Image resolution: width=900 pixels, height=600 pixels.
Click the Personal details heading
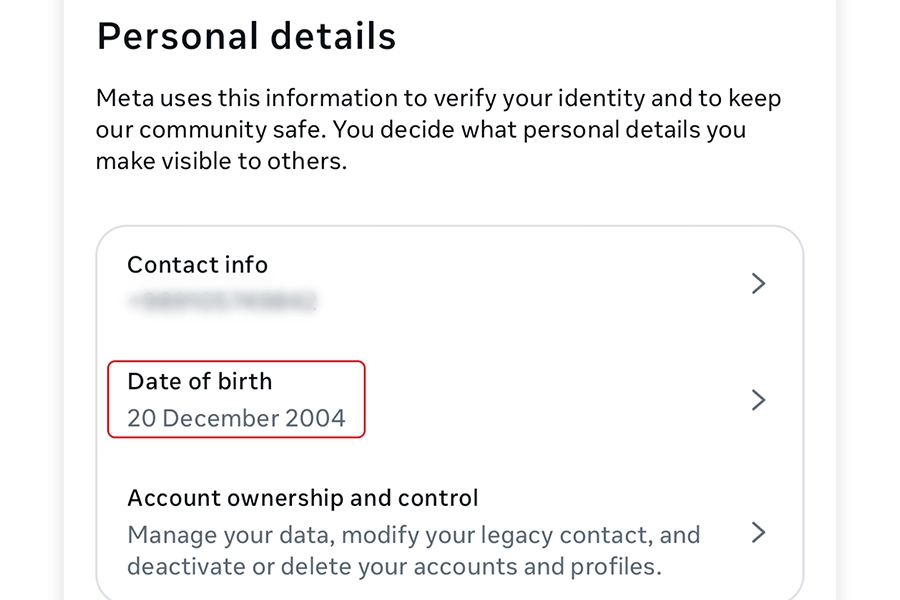point(246,37)
